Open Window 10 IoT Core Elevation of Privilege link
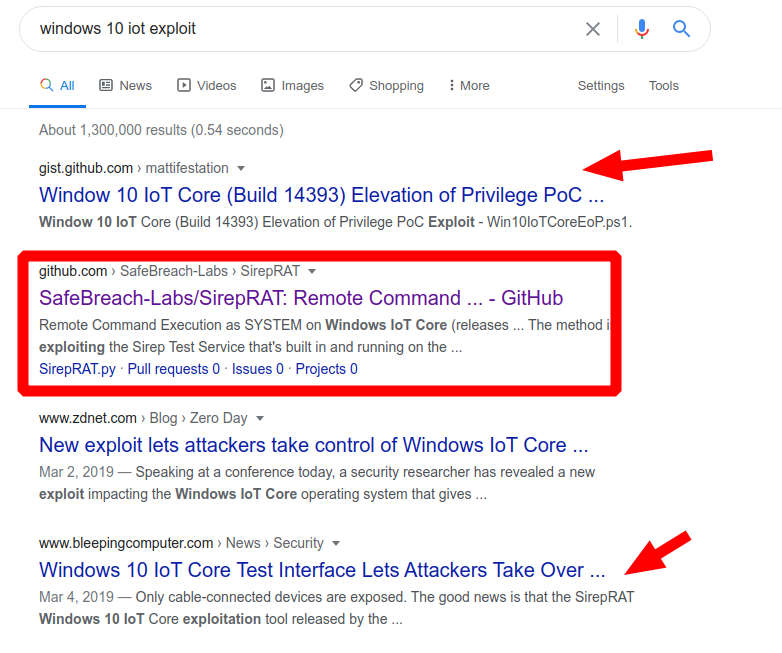This screenshot has width=782, height=653. (x=321, y=195)
